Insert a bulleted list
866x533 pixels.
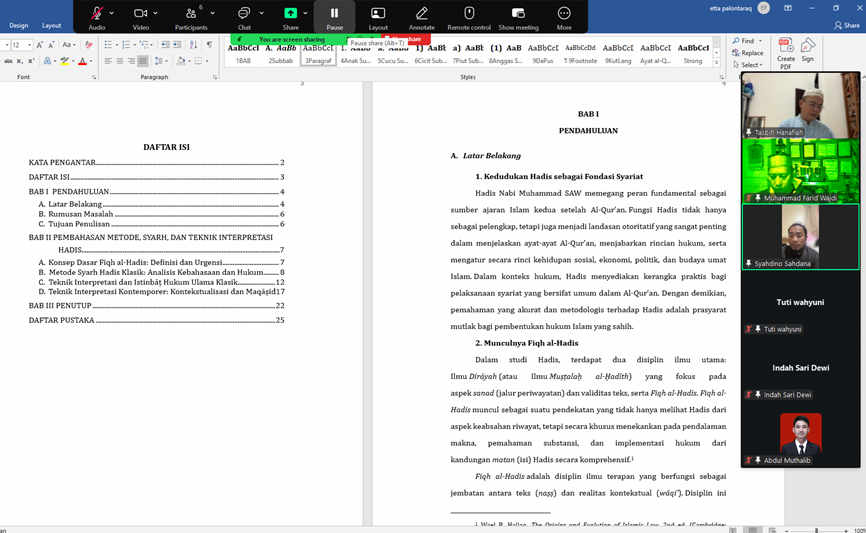pyautogui.click(x=108, y=45)
